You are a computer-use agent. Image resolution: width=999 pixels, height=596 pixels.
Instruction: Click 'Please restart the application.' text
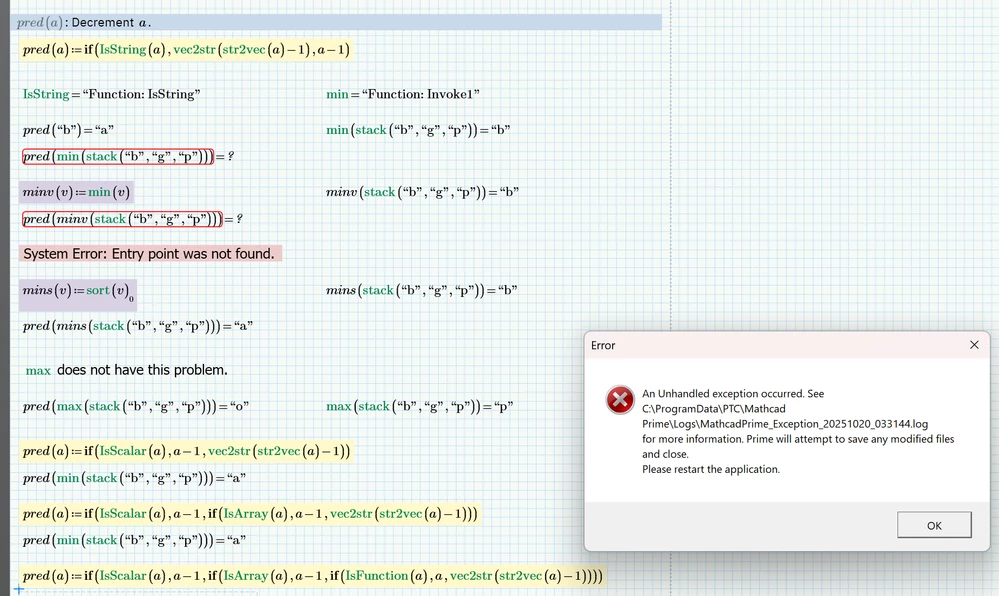coord(711,469)
